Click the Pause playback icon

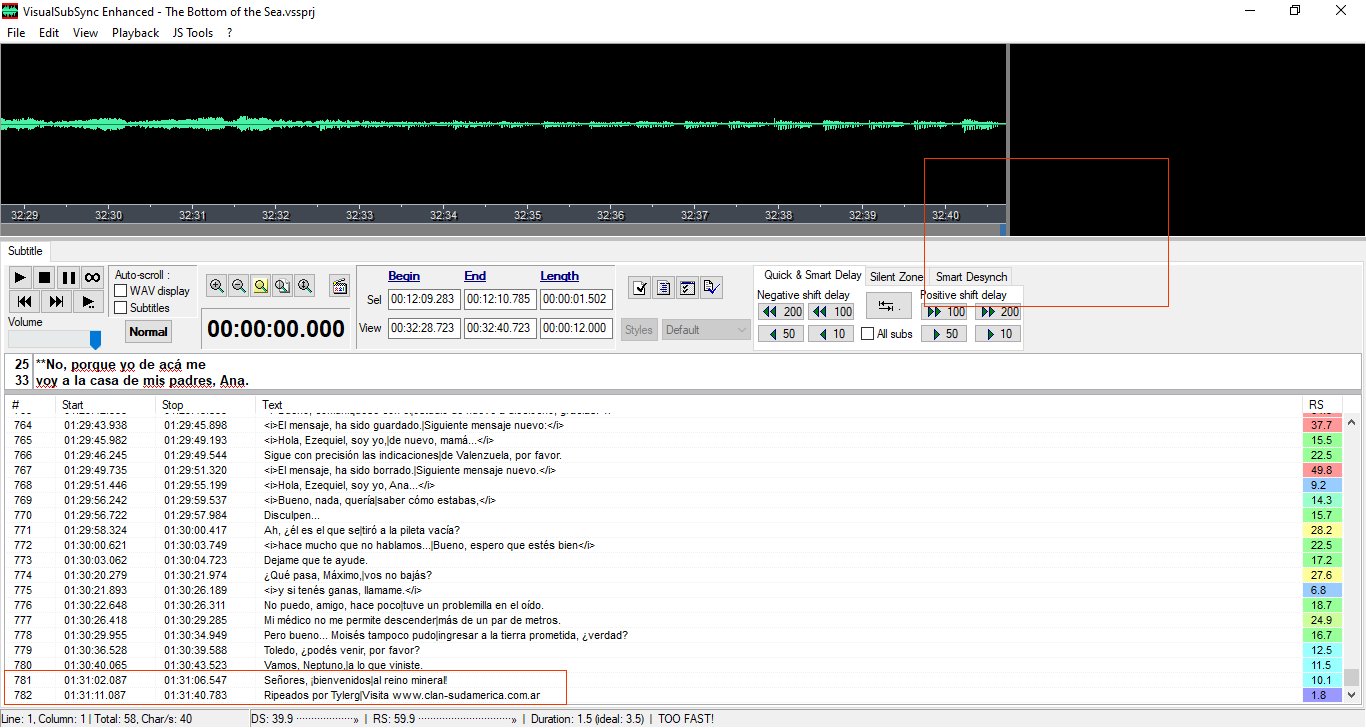point(68,277)
